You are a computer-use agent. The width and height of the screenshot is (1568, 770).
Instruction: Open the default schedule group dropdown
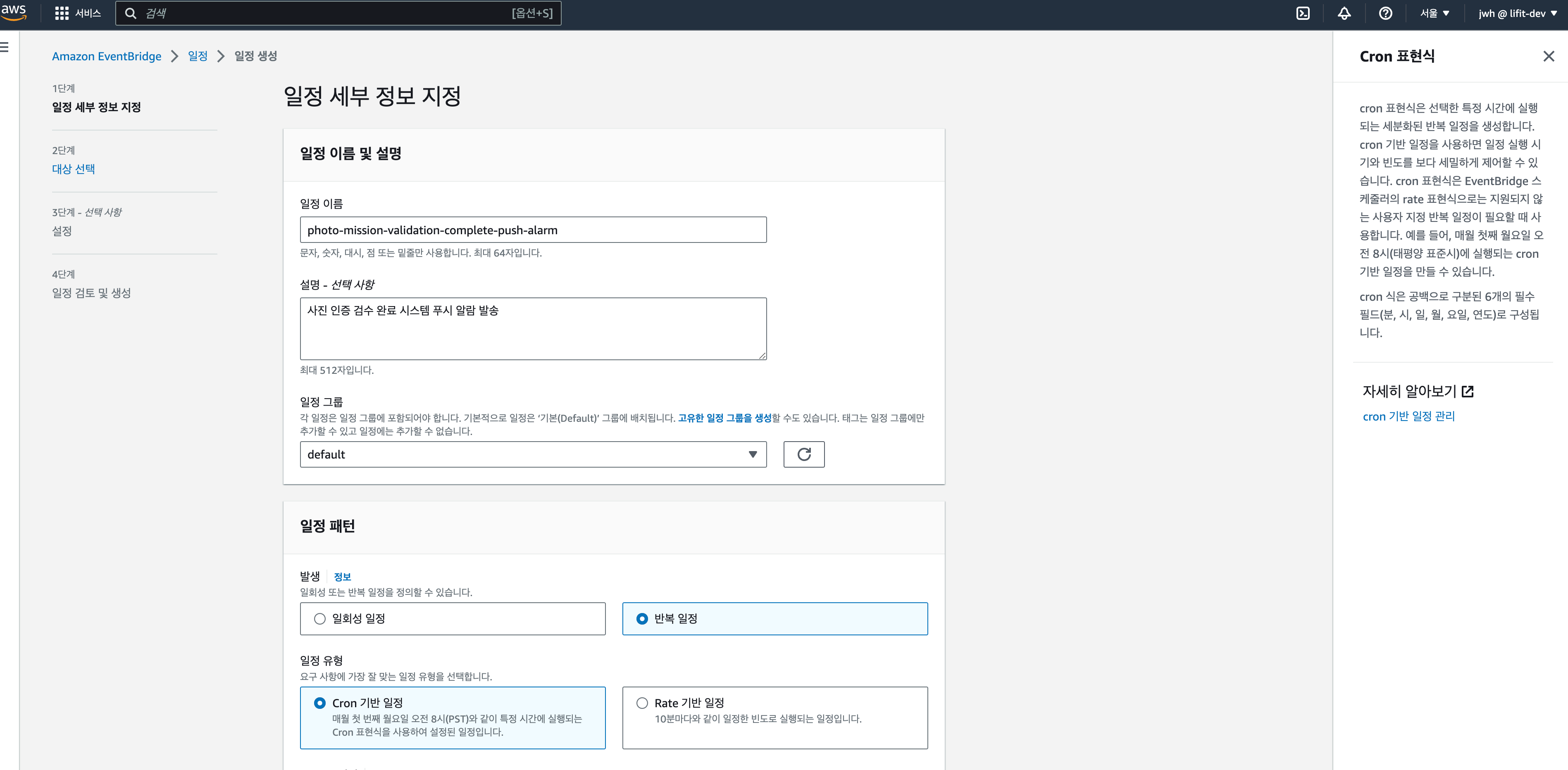click(x=533, y=454)
